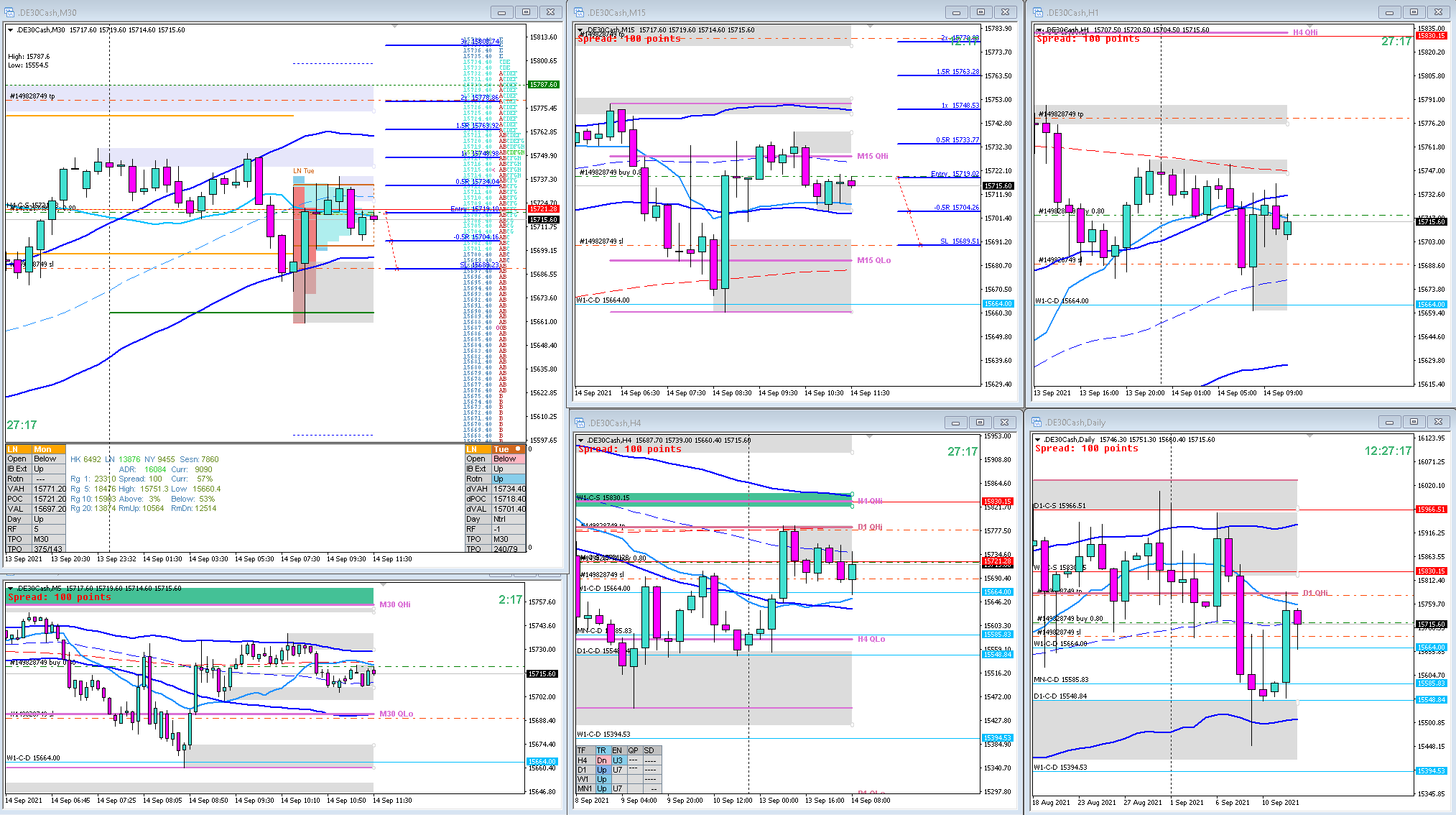Click the .DE30Cash,M15 window title icon

(579, 12)
